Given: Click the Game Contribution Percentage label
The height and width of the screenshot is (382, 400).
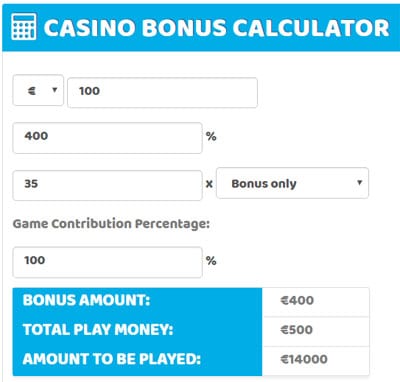Looking at the screenshot, I should [x=111, y=224].
